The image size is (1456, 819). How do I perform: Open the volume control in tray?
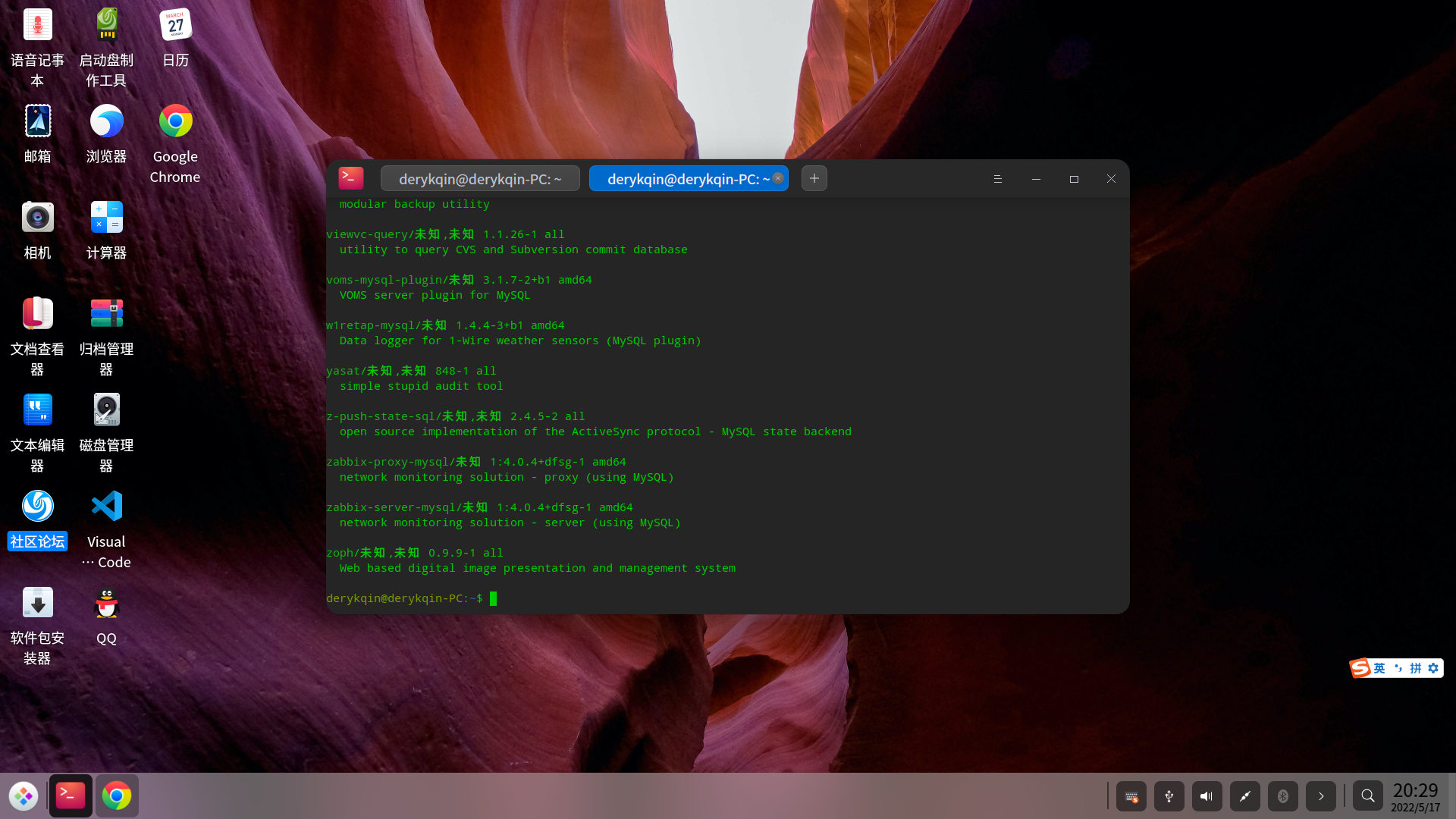(1207, 796)
